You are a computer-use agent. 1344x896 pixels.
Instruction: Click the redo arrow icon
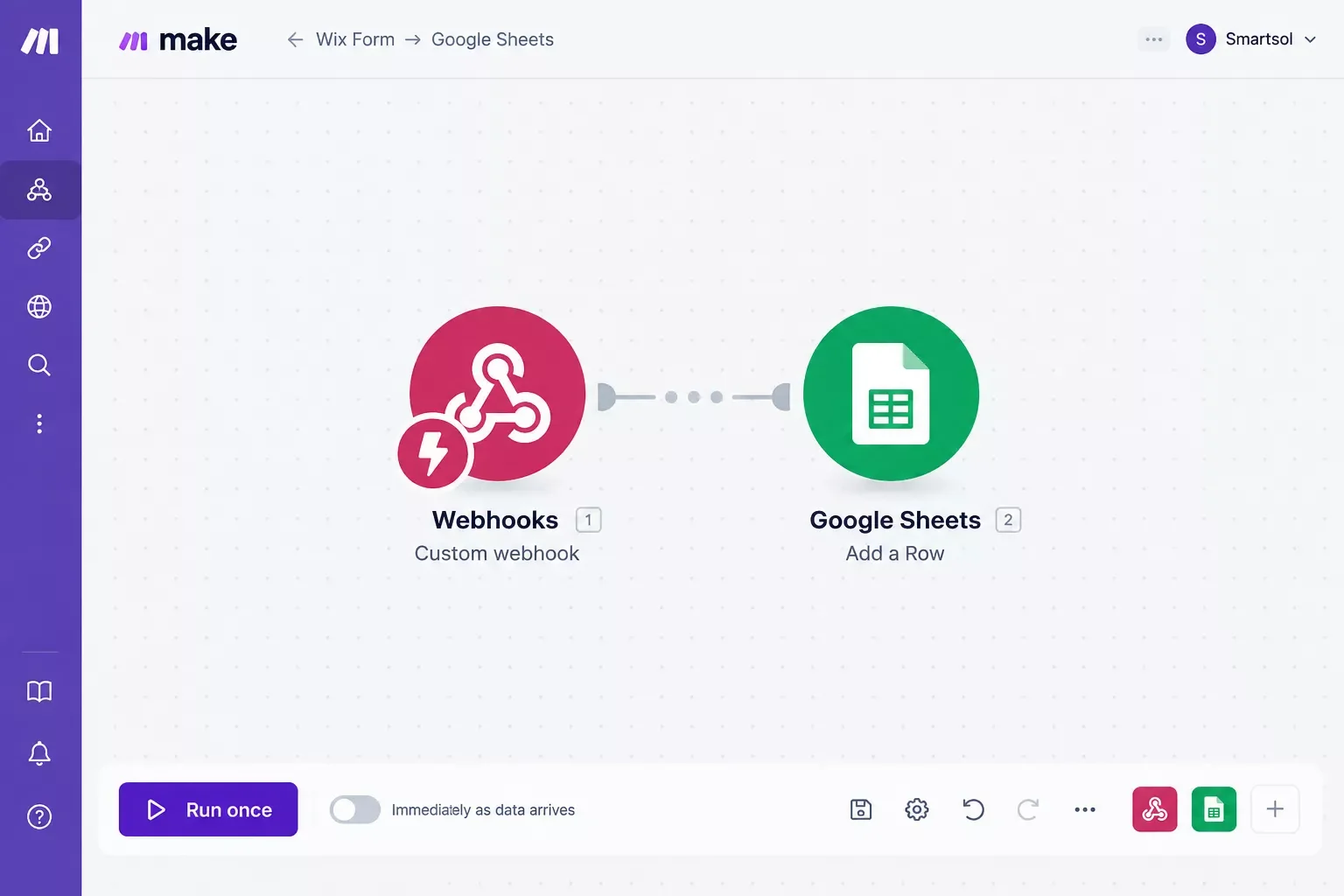tap(1028, 809)
